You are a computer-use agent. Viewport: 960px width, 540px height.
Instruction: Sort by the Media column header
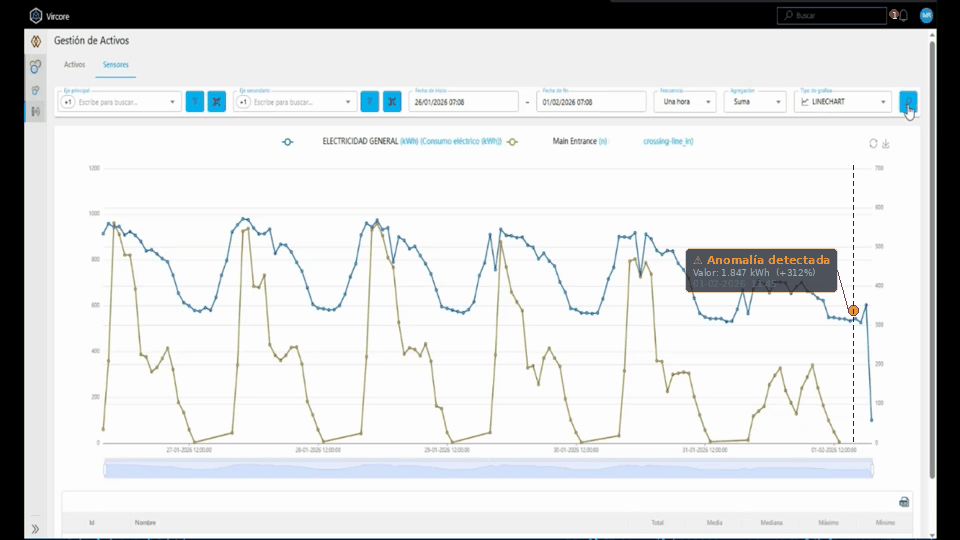714,523
